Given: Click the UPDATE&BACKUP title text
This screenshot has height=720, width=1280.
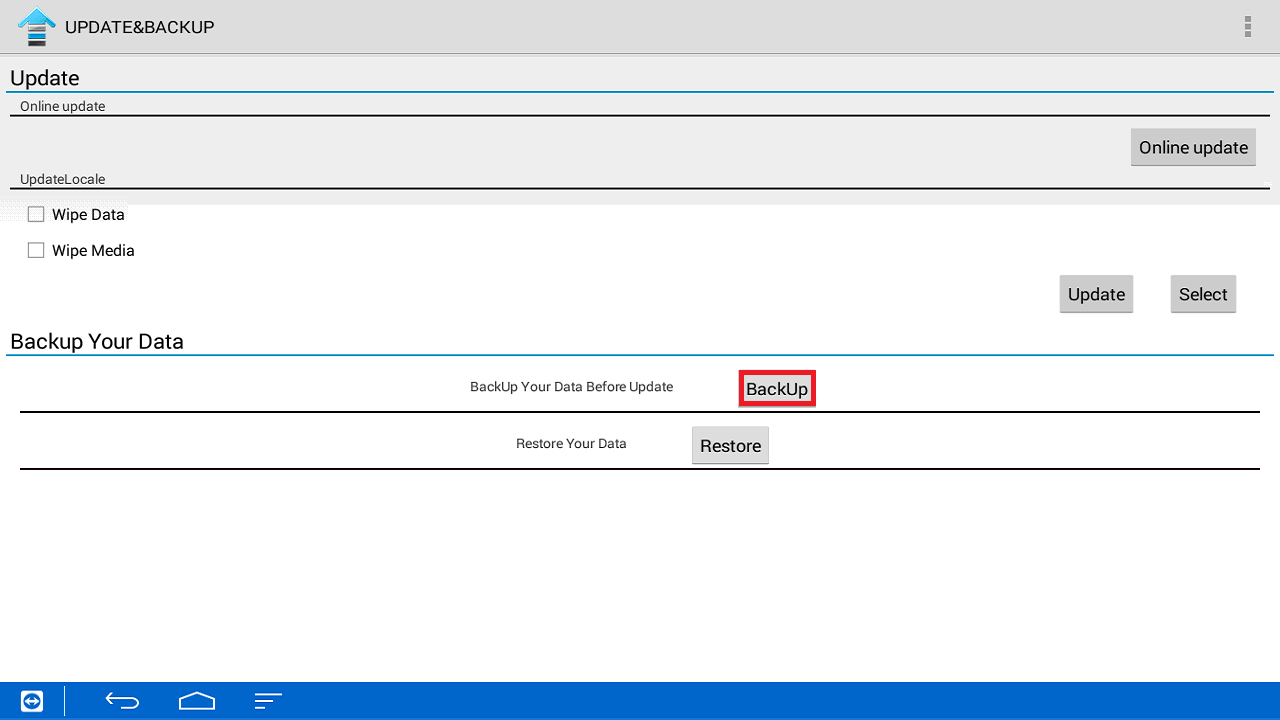Looking at the screenshot, I should click(x=139, y=27).
